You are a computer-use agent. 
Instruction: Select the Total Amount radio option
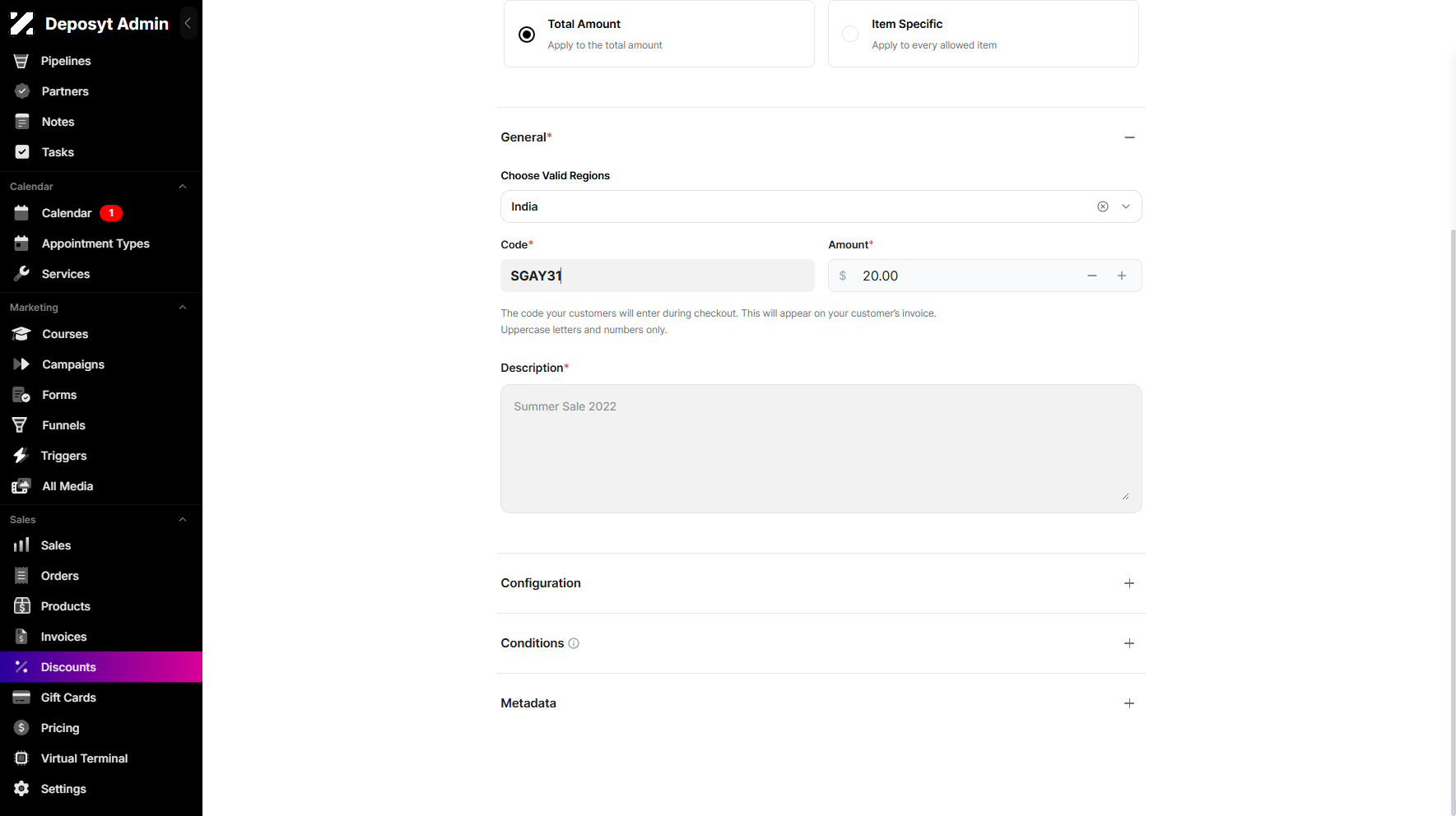[x=527, y=35]
